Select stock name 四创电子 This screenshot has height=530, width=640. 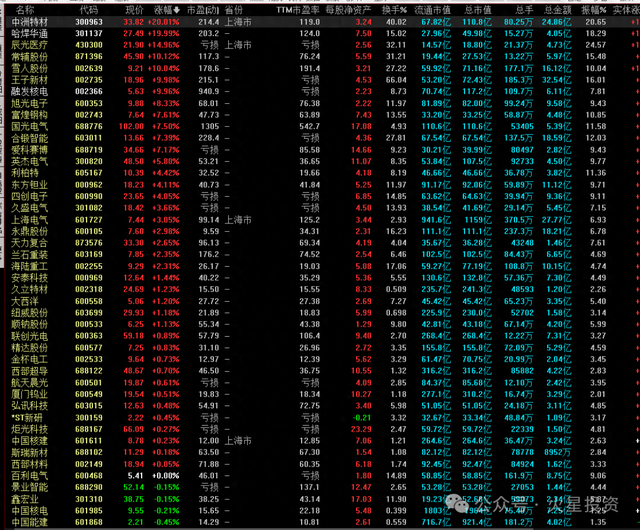[29, 196]
